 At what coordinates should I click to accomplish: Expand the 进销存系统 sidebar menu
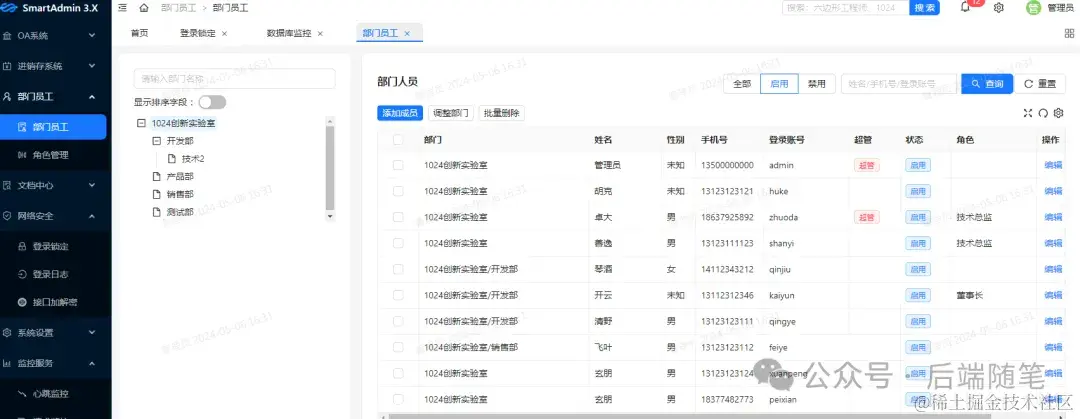tap(53, 66)
